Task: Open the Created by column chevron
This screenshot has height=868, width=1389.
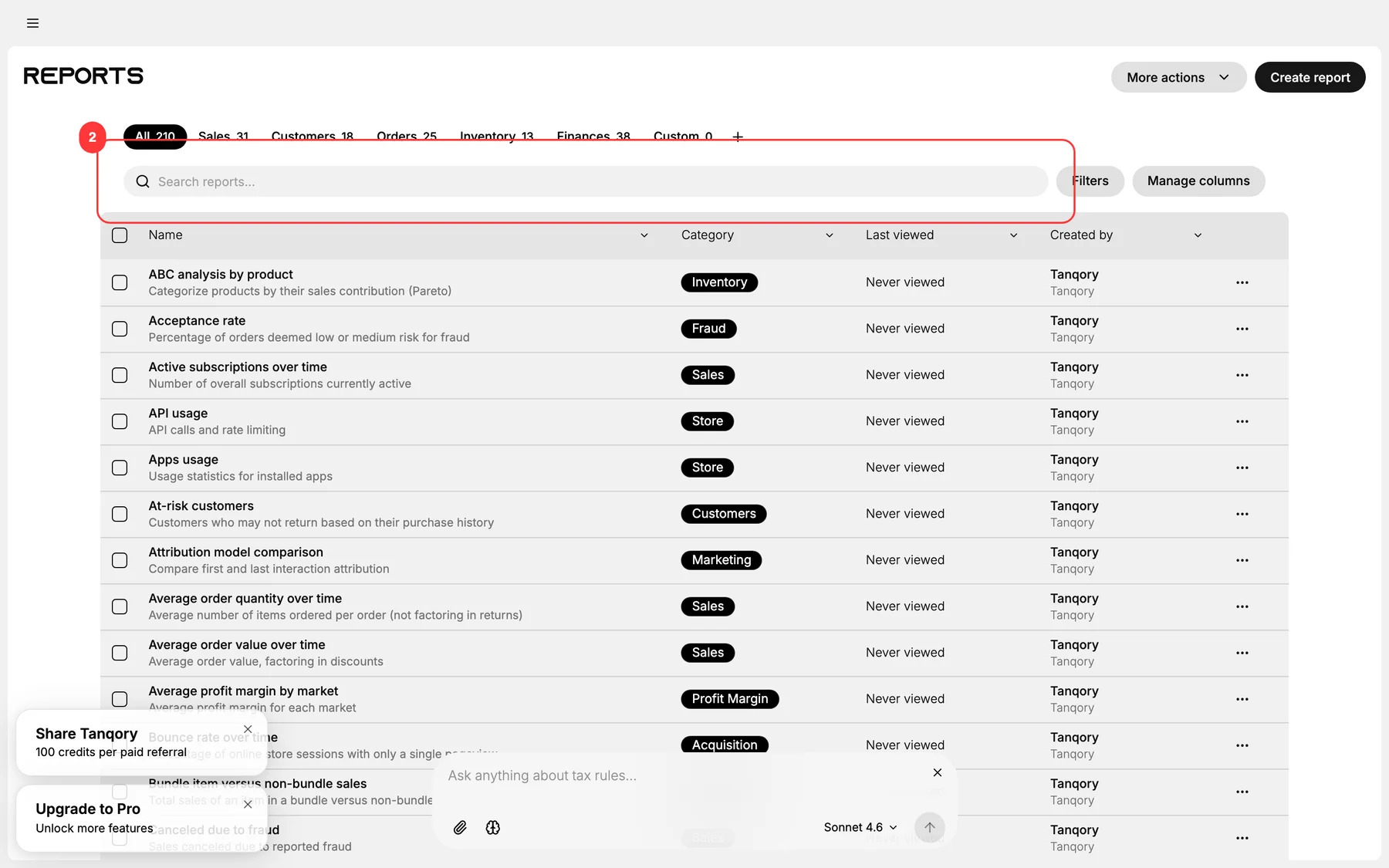Action: 1198,235
